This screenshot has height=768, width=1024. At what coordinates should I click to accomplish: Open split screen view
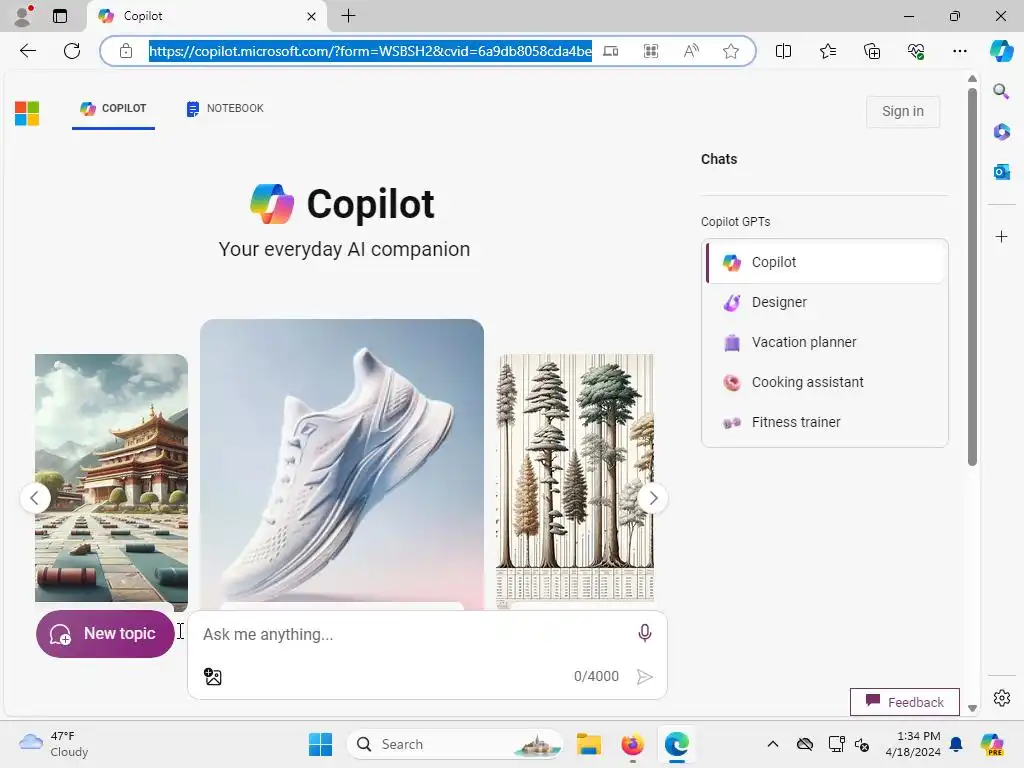(x=784, y=51)
